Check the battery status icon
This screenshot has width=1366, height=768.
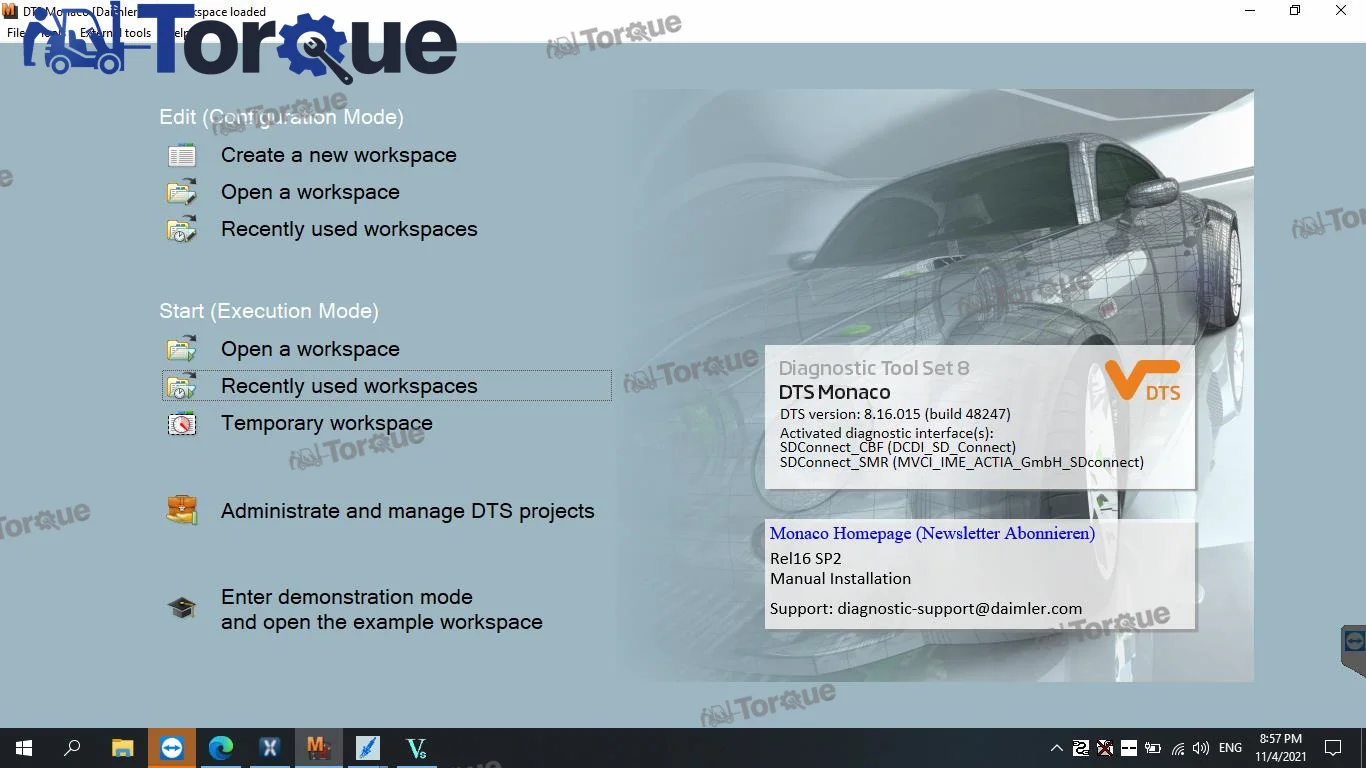click(x=1153, y=748)
